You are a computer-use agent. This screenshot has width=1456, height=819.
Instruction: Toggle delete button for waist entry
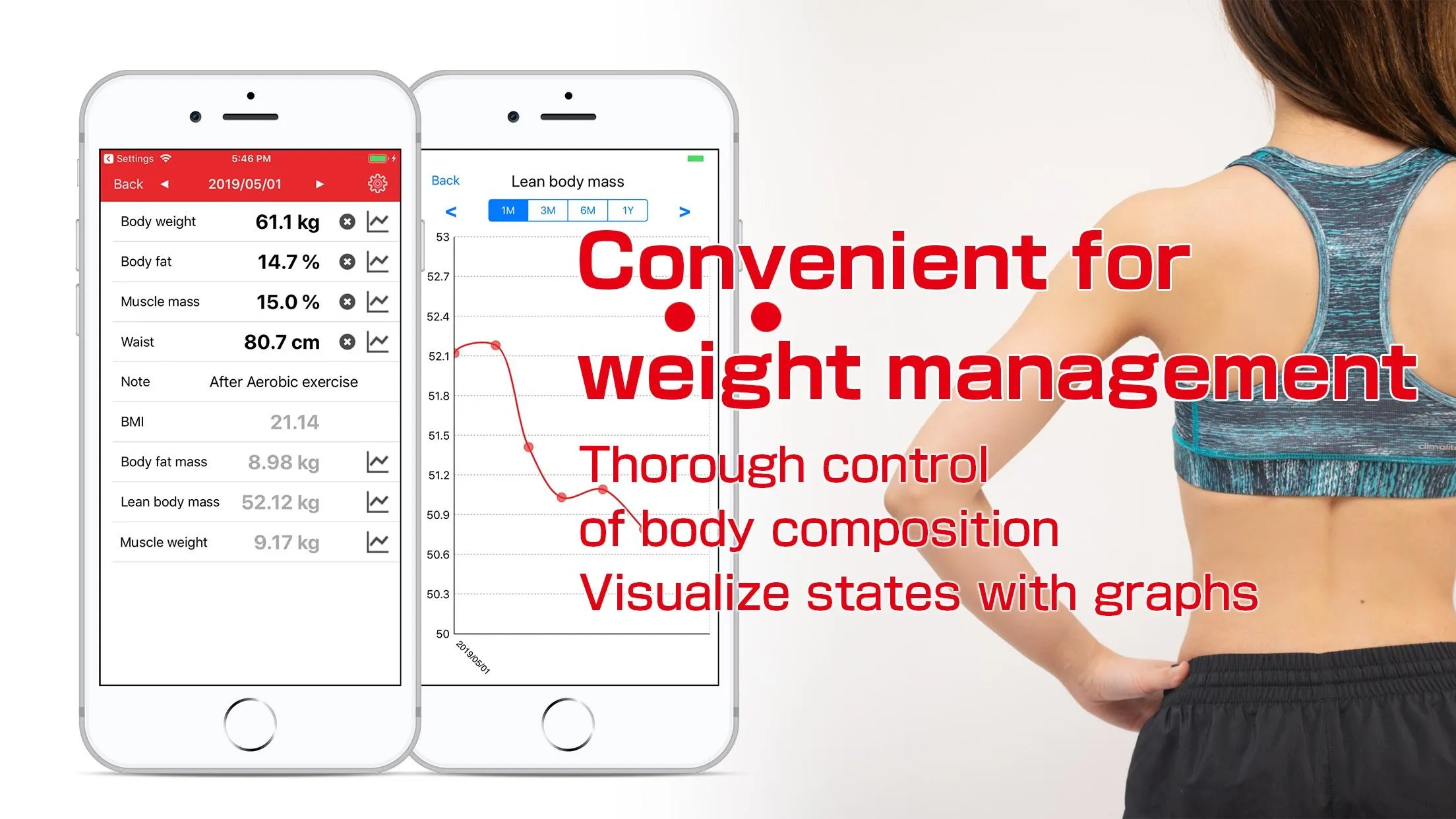click(x=346, y=341)
